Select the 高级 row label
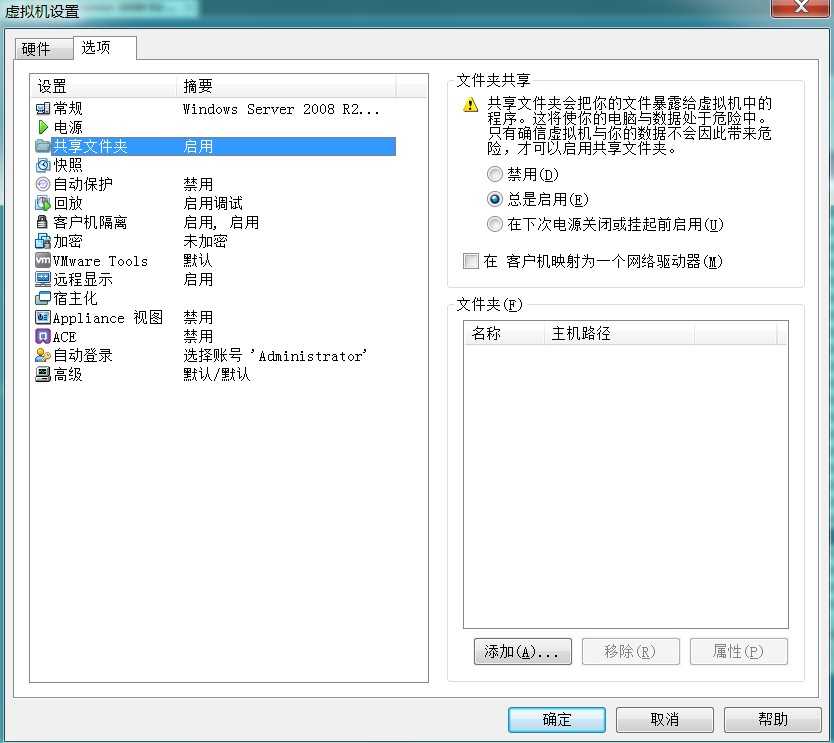Viewport: 834px width, 743px height. click(68, 374)
